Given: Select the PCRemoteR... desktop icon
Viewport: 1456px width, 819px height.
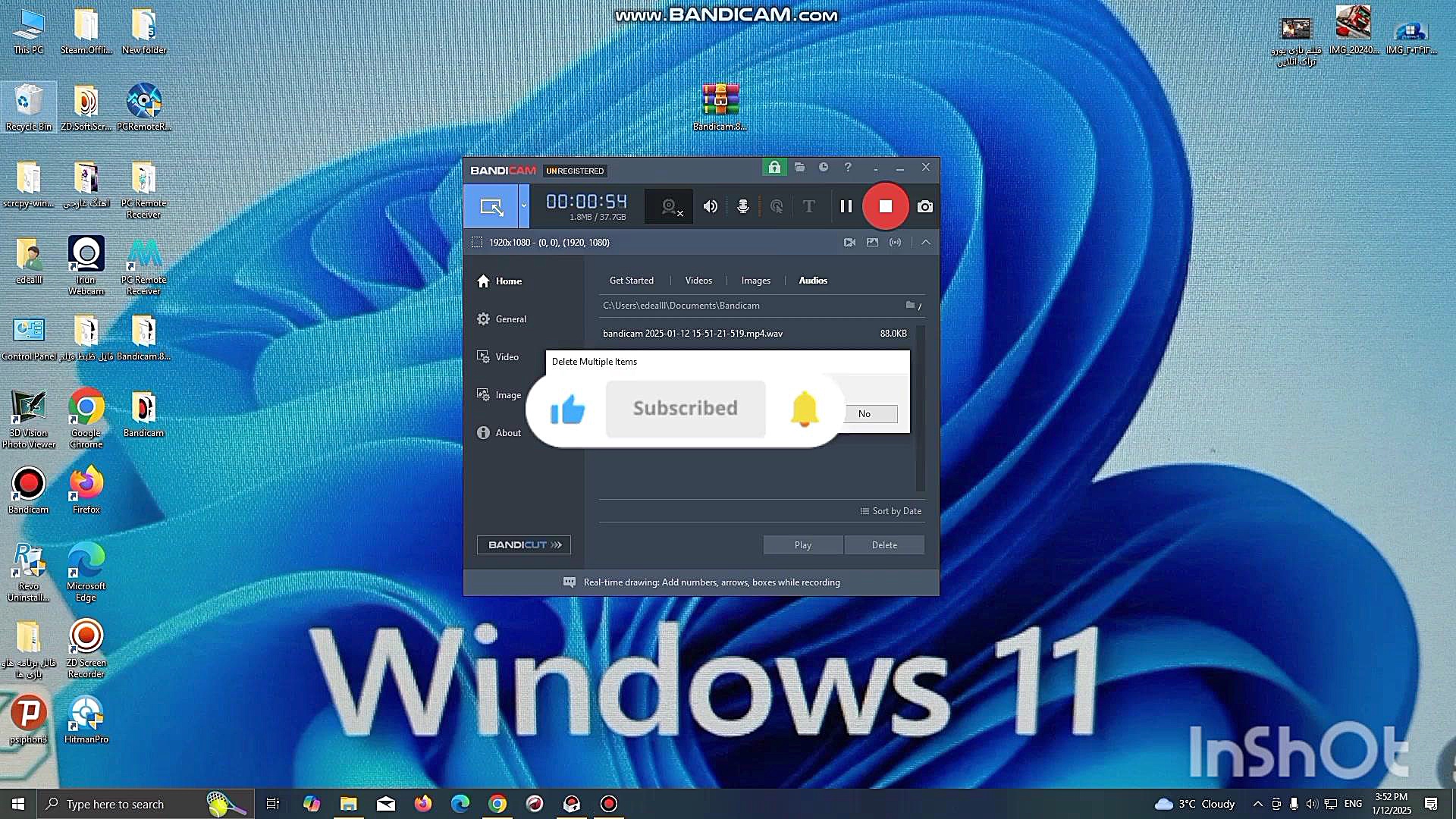Looking at the screenshot, I should (x=144, y=107).
